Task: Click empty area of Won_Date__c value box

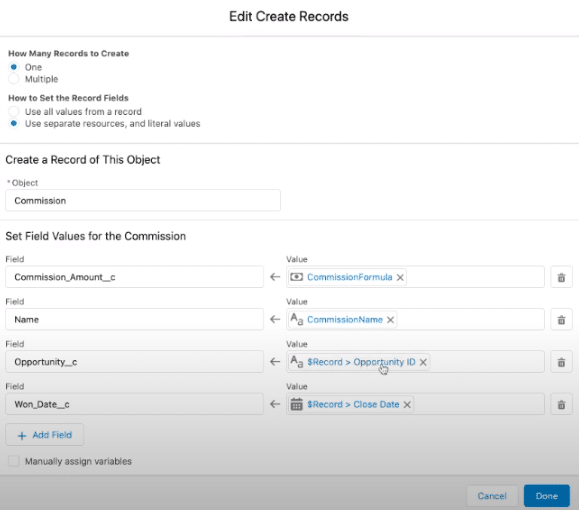Action: [x=478, y=404]
